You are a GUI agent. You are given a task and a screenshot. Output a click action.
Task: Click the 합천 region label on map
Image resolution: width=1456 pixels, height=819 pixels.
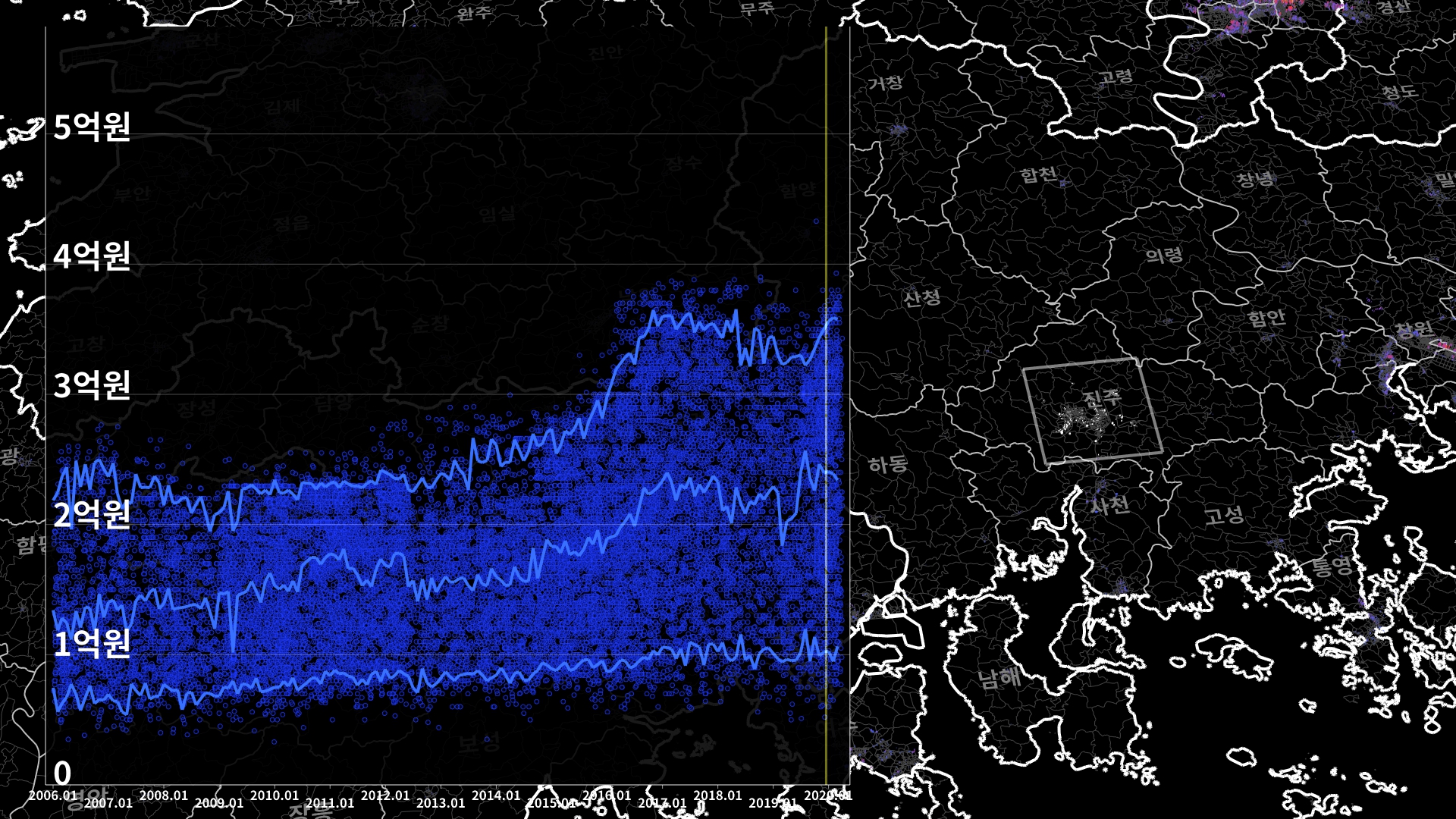click(1038, 175)
